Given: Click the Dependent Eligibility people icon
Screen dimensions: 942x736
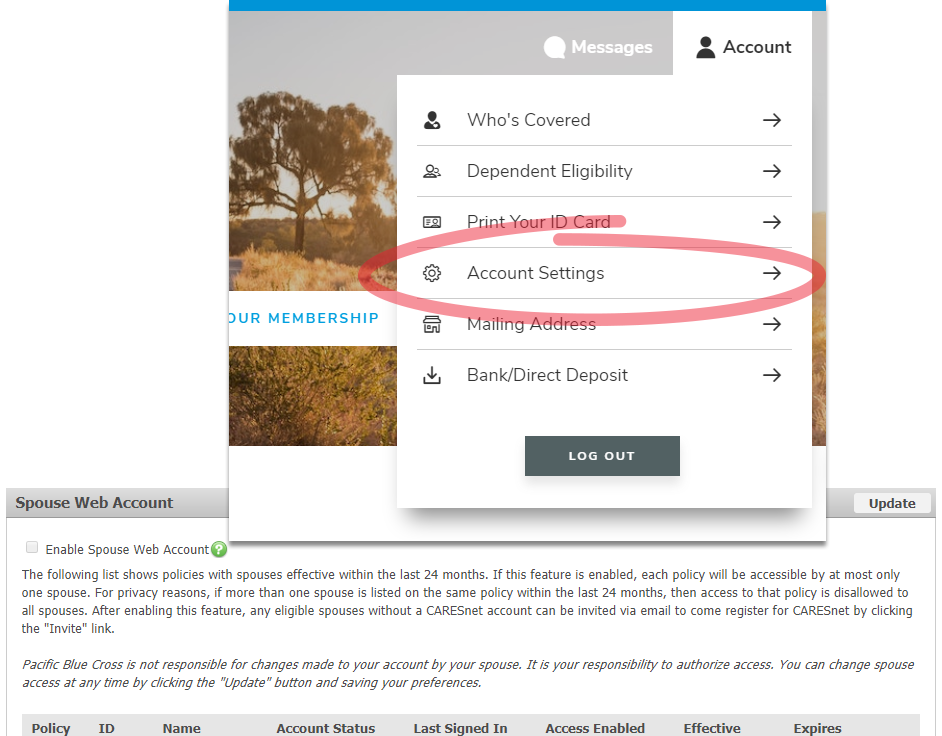Looking at the screenshot, I should [432, 171].
